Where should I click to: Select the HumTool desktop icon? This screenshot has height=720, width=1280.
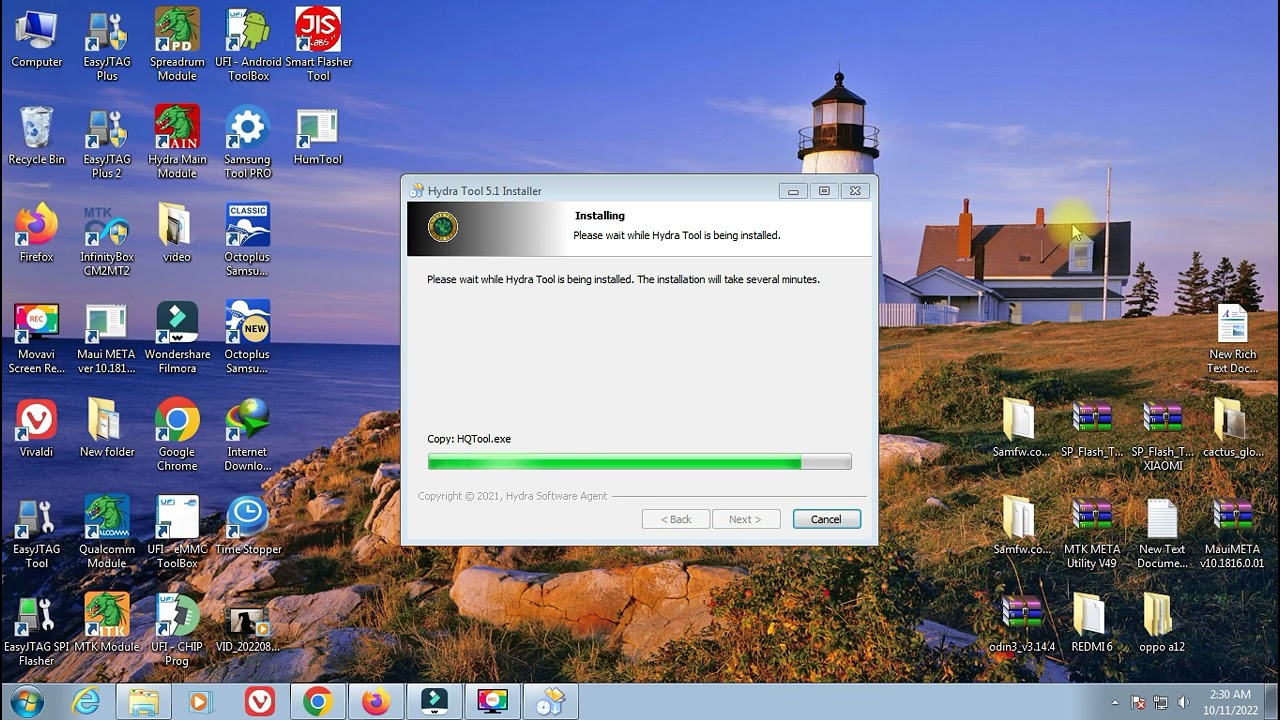(318, 137)
